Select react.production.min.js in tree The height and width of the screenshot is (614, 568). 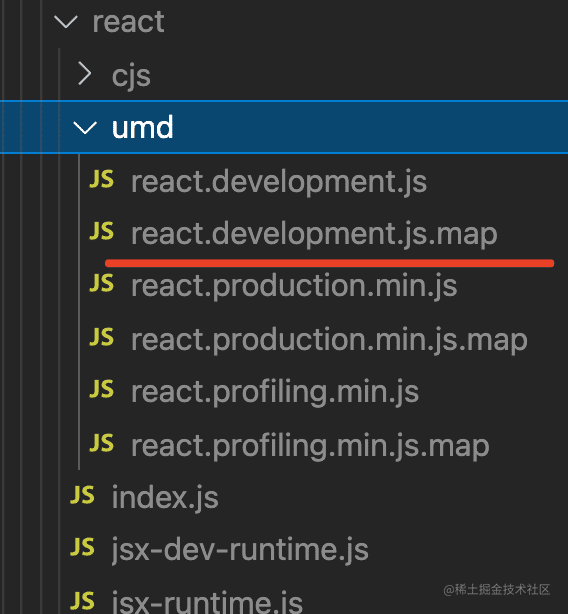coord(294,286)
